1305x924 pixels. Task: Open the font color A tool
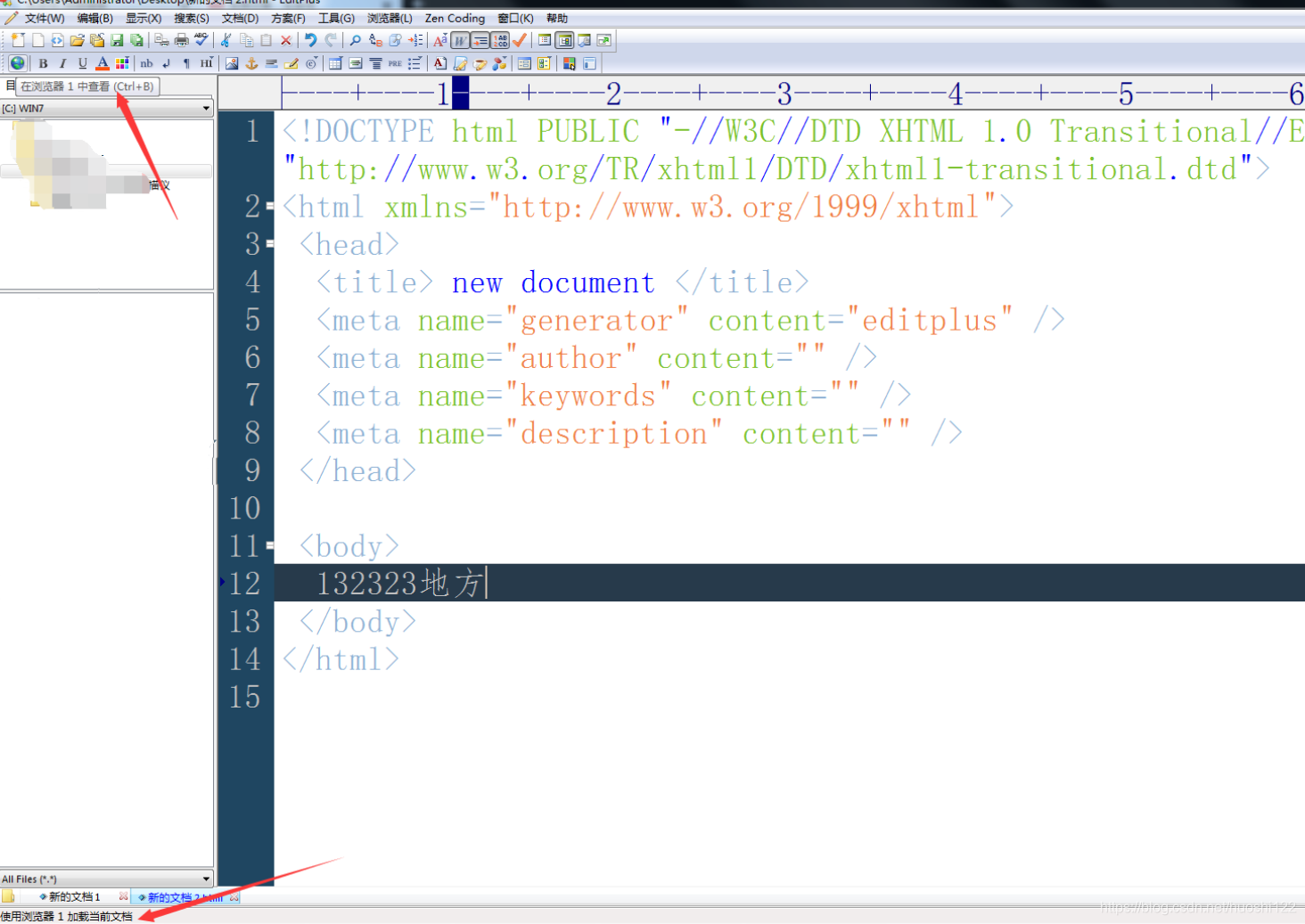[x=103, y=63]
